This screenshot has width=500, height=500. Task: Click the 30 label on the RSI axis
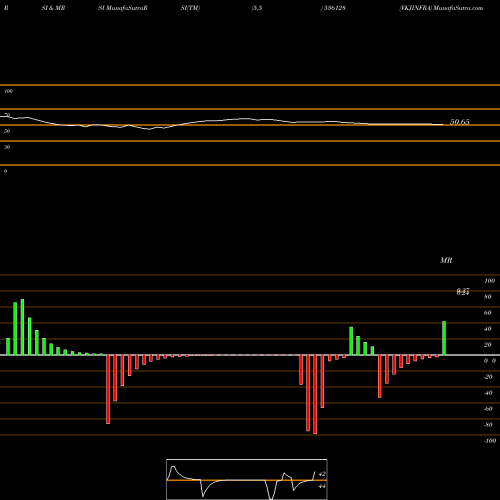coord(7,147)
